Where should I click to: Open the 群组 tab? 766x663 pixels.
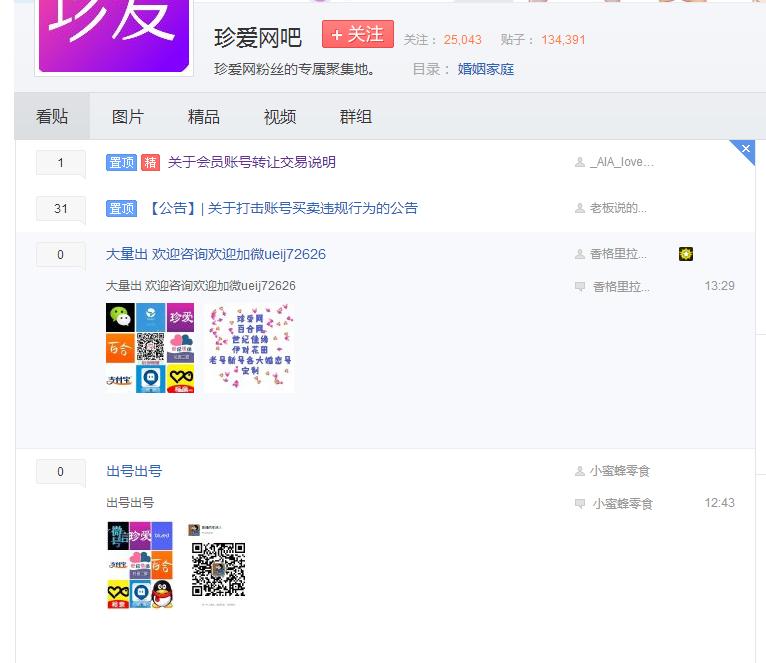tap(356, 117)
